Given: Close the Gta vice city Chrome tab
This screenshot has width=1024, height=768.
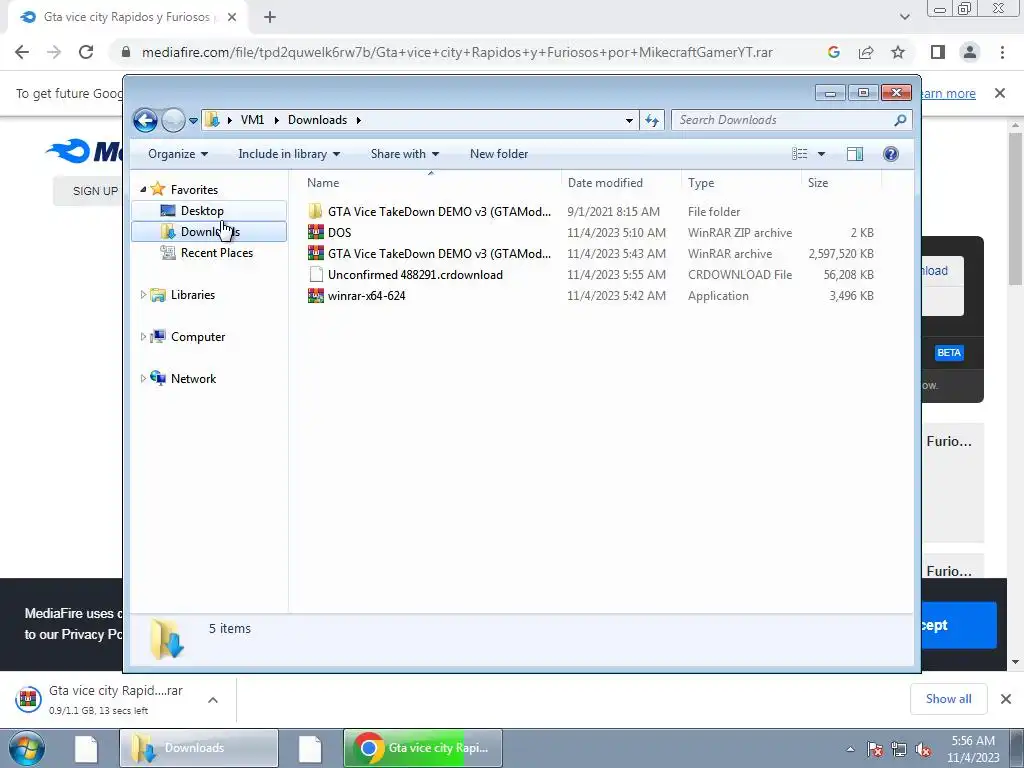Looking at the screenshot, I should (232, 18).
